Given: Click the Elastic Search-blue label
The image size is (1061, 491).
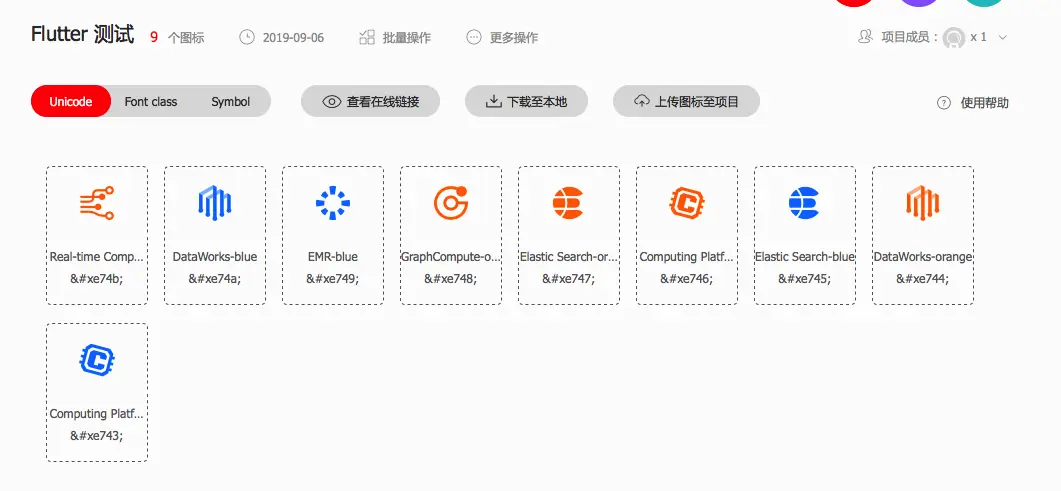Looking at the screenshot, I should click(805, 257).
